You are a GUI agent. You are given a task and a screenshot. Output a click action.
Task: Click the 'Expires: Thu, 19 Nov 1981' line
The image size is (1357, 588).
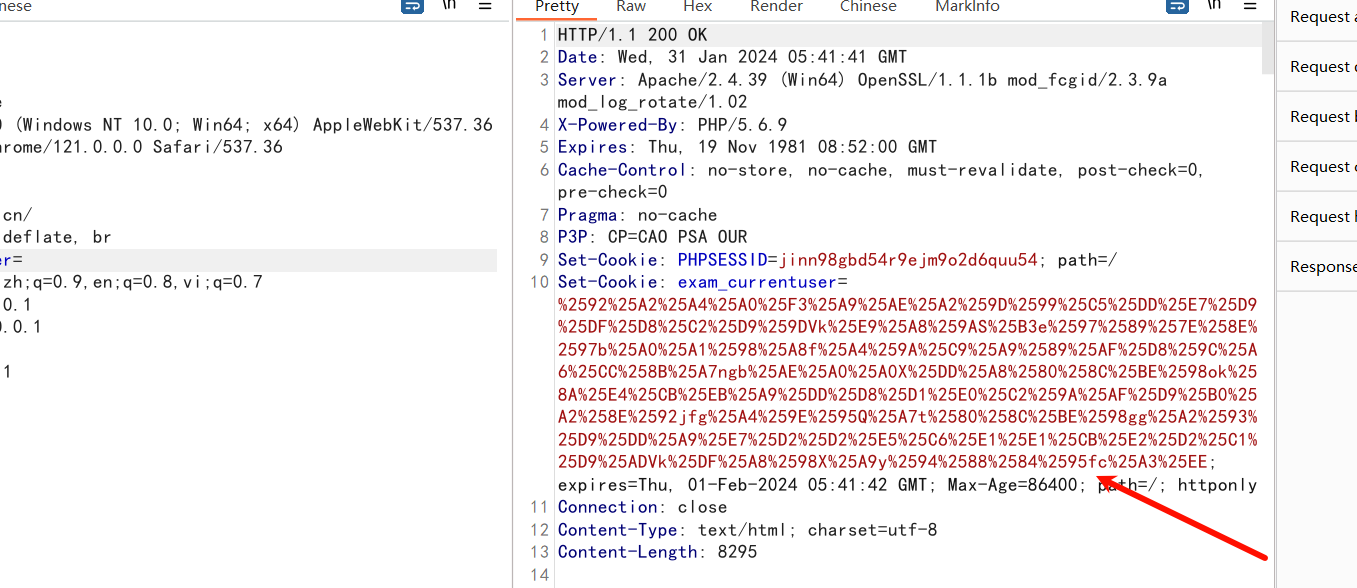(x=748, y=147)
